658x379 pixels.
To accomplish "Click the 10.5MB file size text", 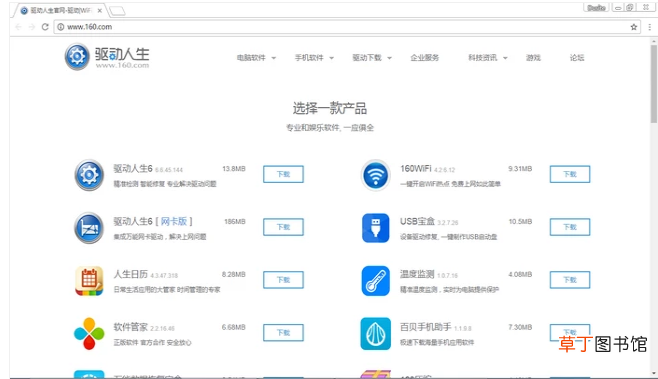I will pos(520,222).
